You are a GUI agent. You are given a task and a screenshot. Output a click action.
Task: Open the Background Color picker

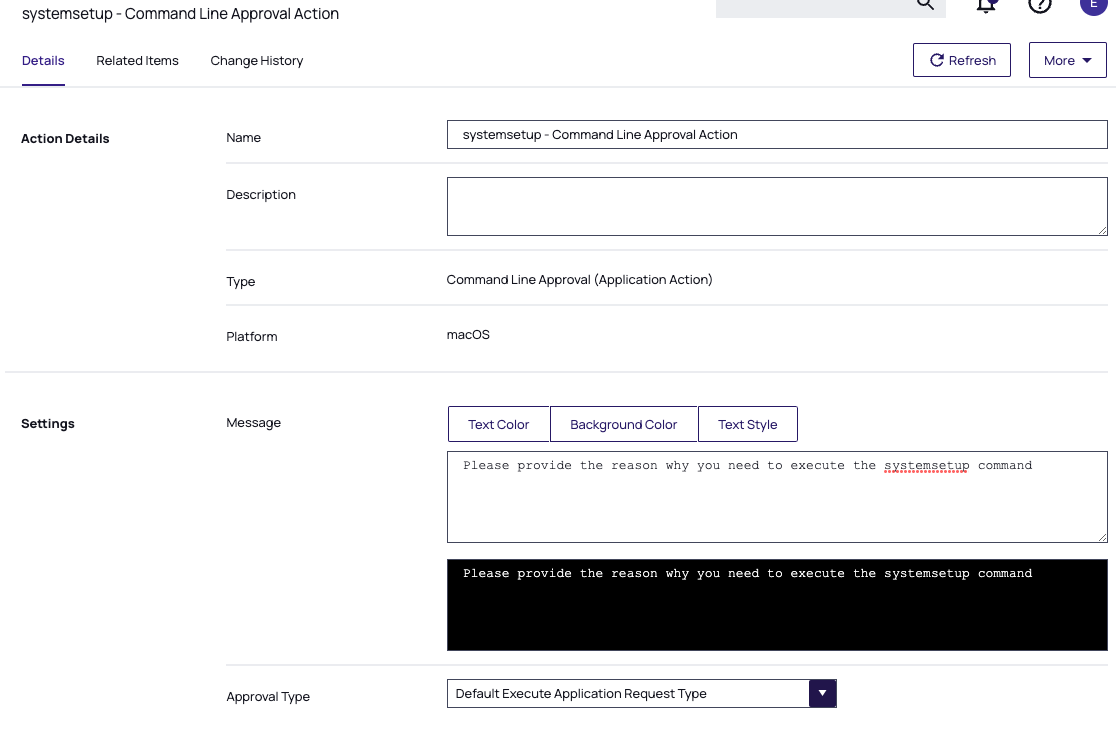pyautogui.click(x=623, y=424)
